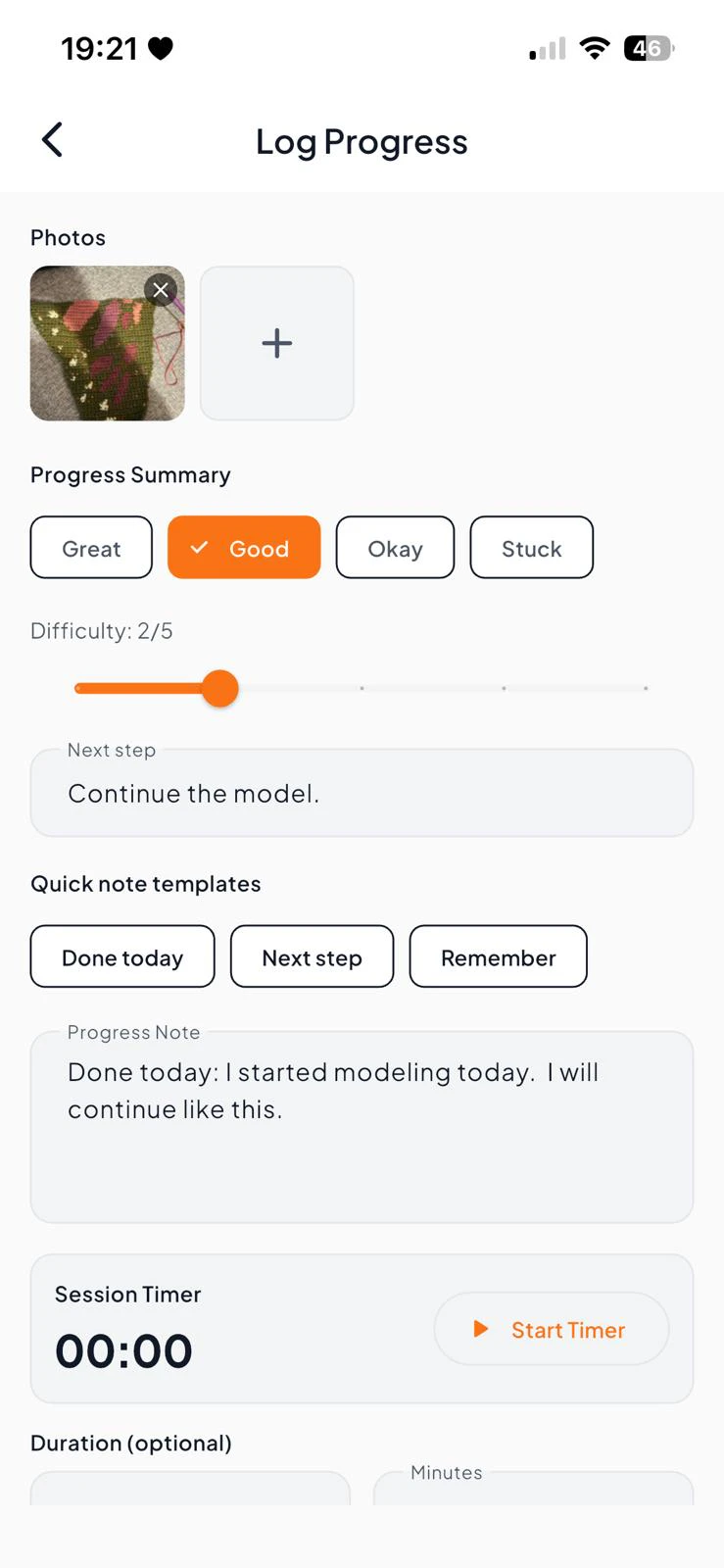The height and width of the screenshot is (1568, 724).
Task: Remove the knitting photo using the X icon
Action: point(160,289)
